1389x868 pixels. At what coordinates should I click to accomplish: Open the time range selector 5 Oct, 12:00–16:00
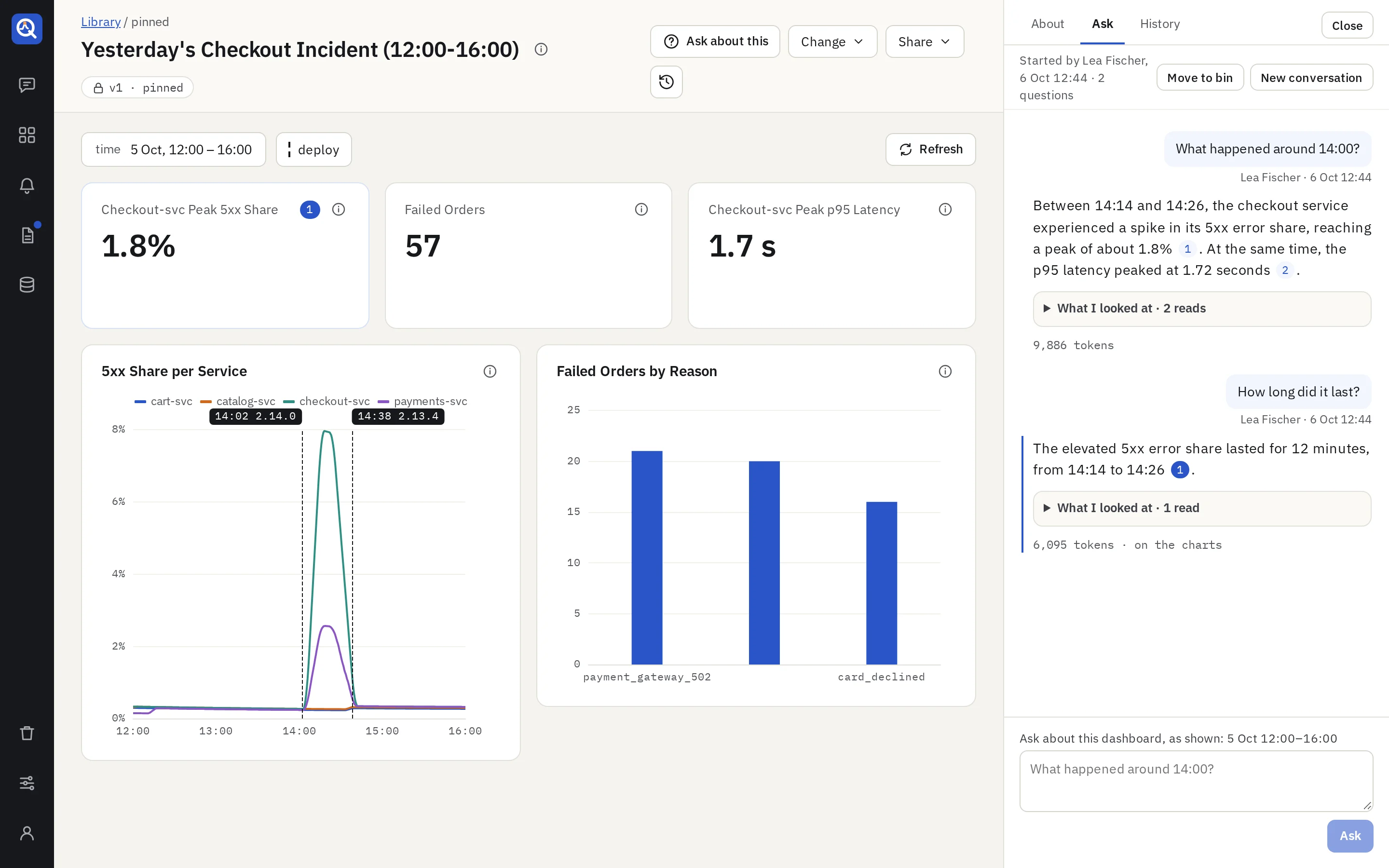(x=173, y=150)
